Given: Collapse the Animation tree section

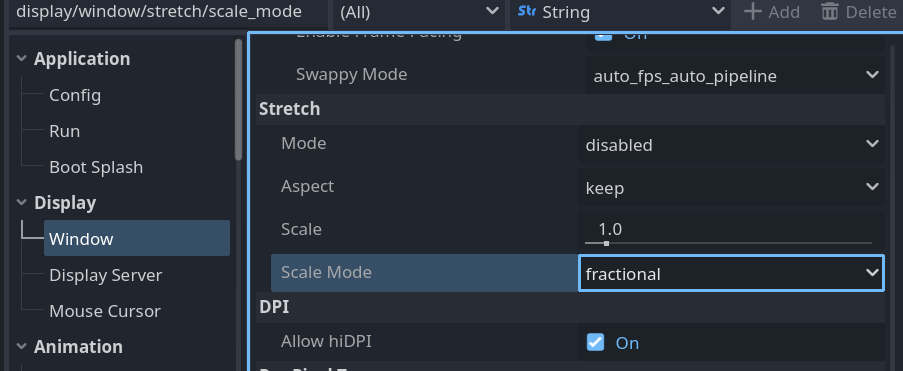Looking at the screenshot, I should click(x=21, y=347).
